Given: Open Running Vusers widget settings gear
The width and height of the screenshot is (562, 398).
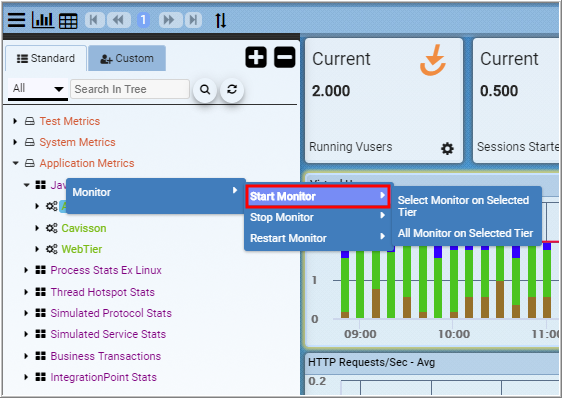Looking at the screenshot, I should point(447,148).
